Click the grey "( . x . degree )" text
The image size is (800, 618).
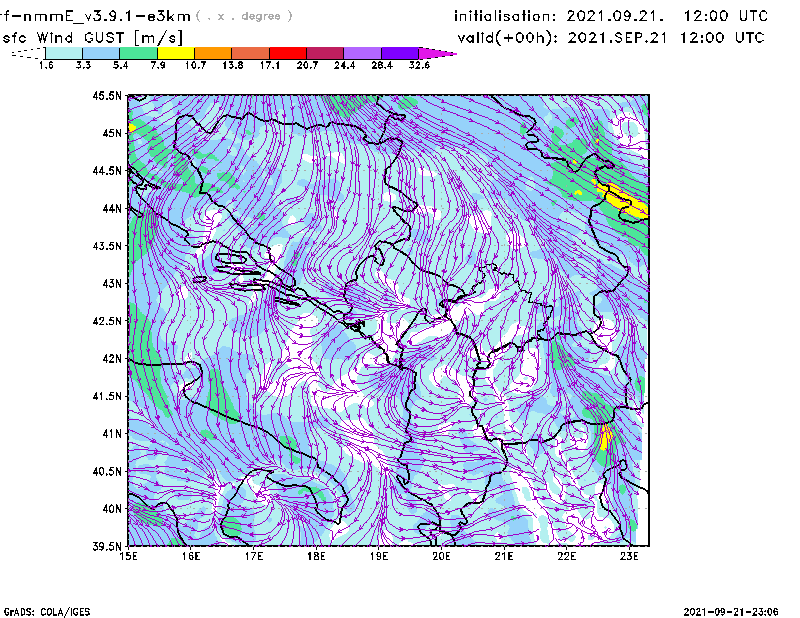pyautogui.click(x=244, y=16)
